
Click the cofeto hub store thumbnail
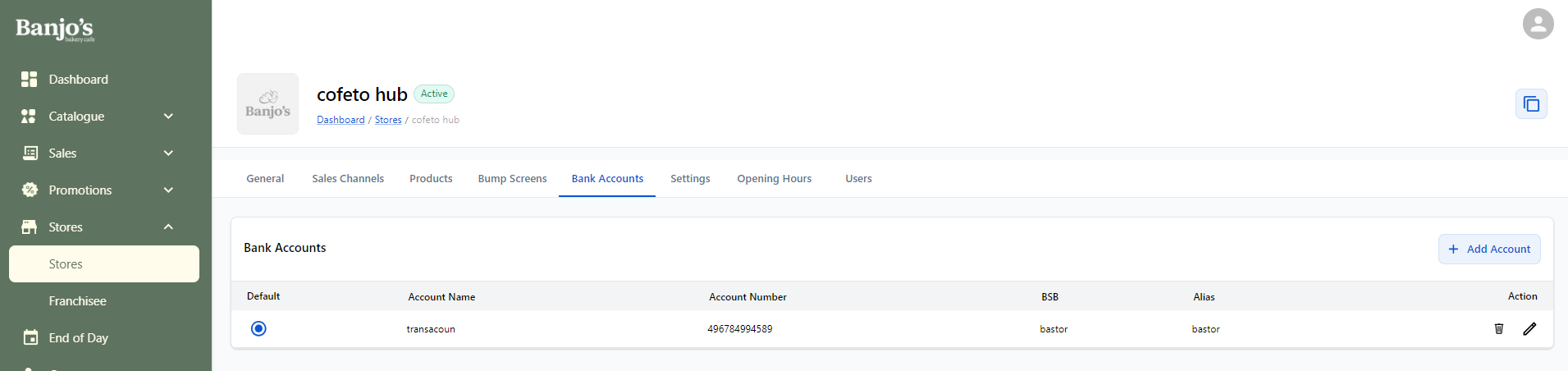click(267, 104)
